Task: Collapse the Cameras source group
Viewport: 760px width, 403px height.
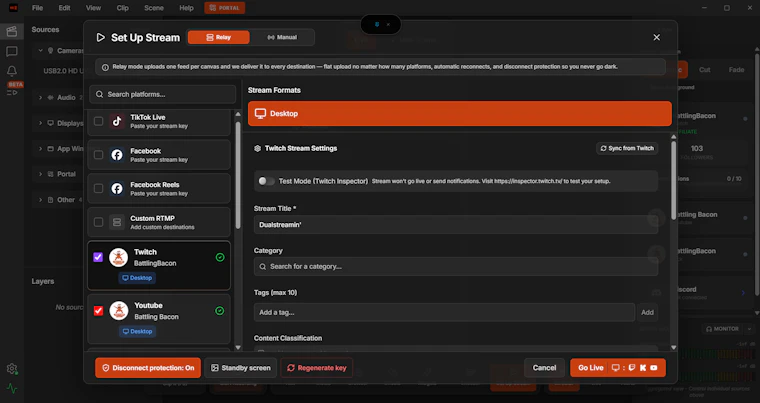Action: pyautogui.click(x=41, y=50)
